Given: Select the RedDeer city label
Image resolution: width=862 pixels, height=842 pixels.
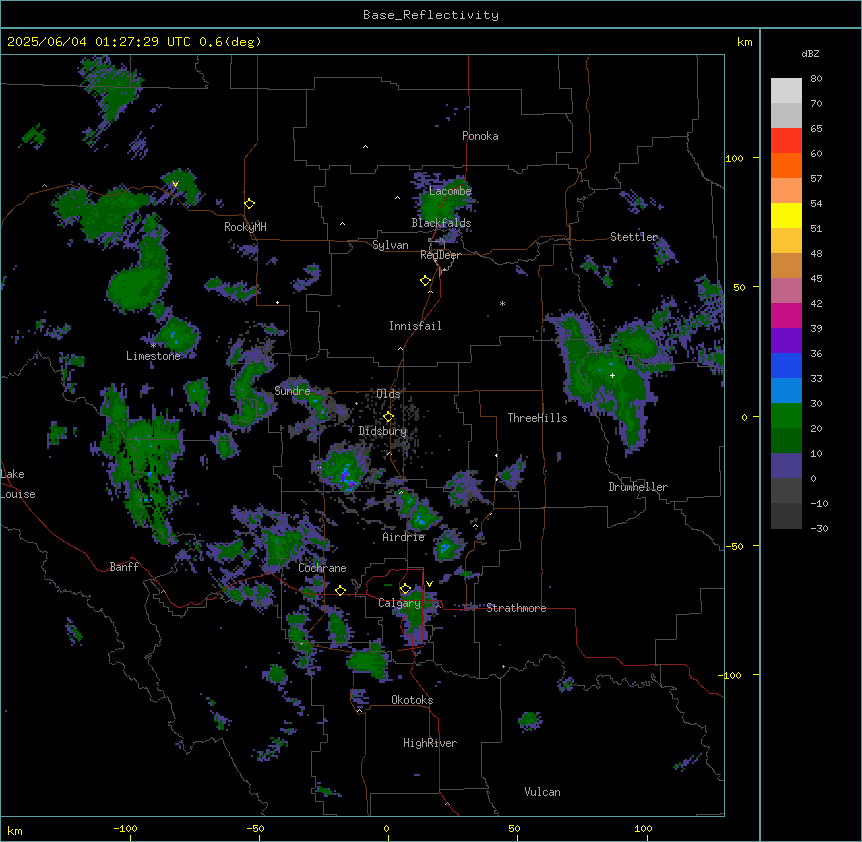Looking at the screenshot, I should pos(441,255).
